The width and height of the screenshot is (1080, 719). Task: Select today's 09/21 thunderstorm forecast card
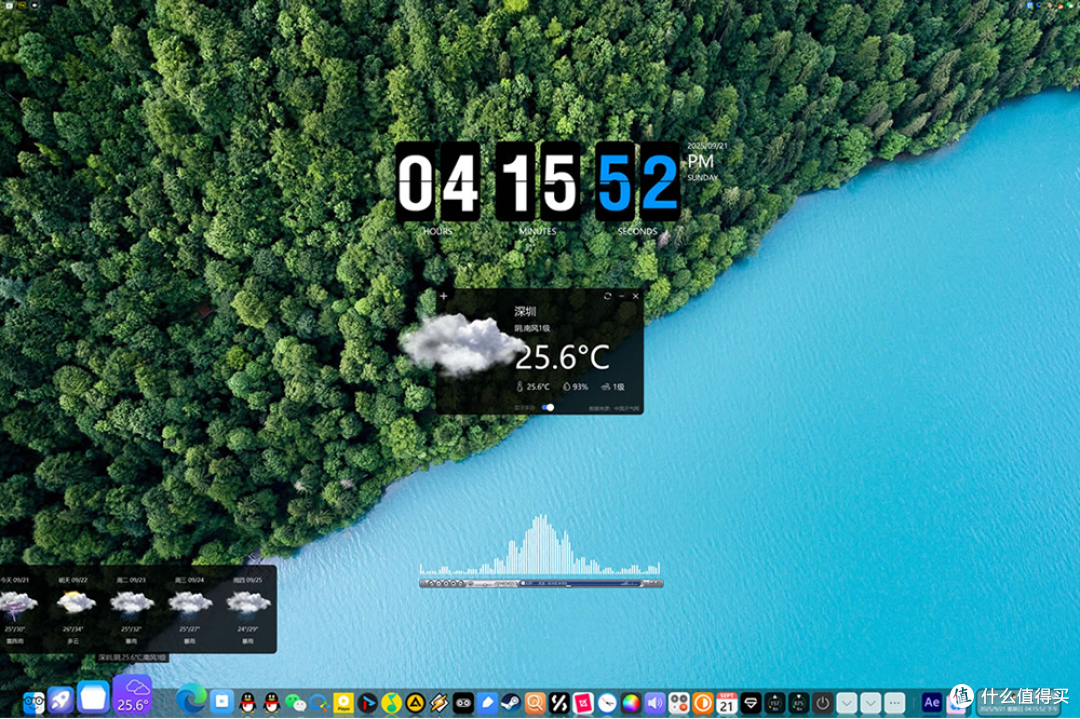[15, 609]
